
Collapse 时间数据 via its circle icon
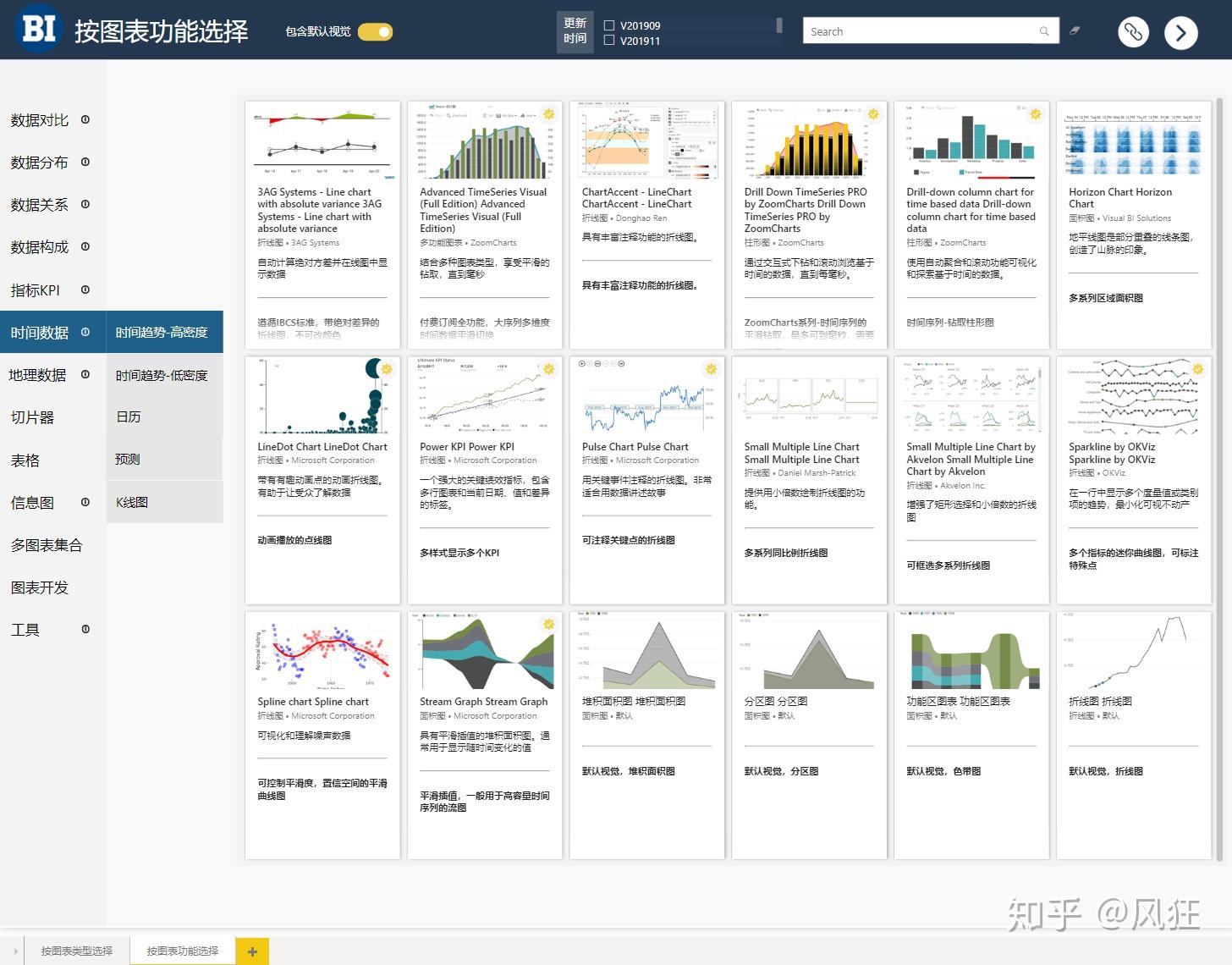pyautogui.click(x=85, y=332)
